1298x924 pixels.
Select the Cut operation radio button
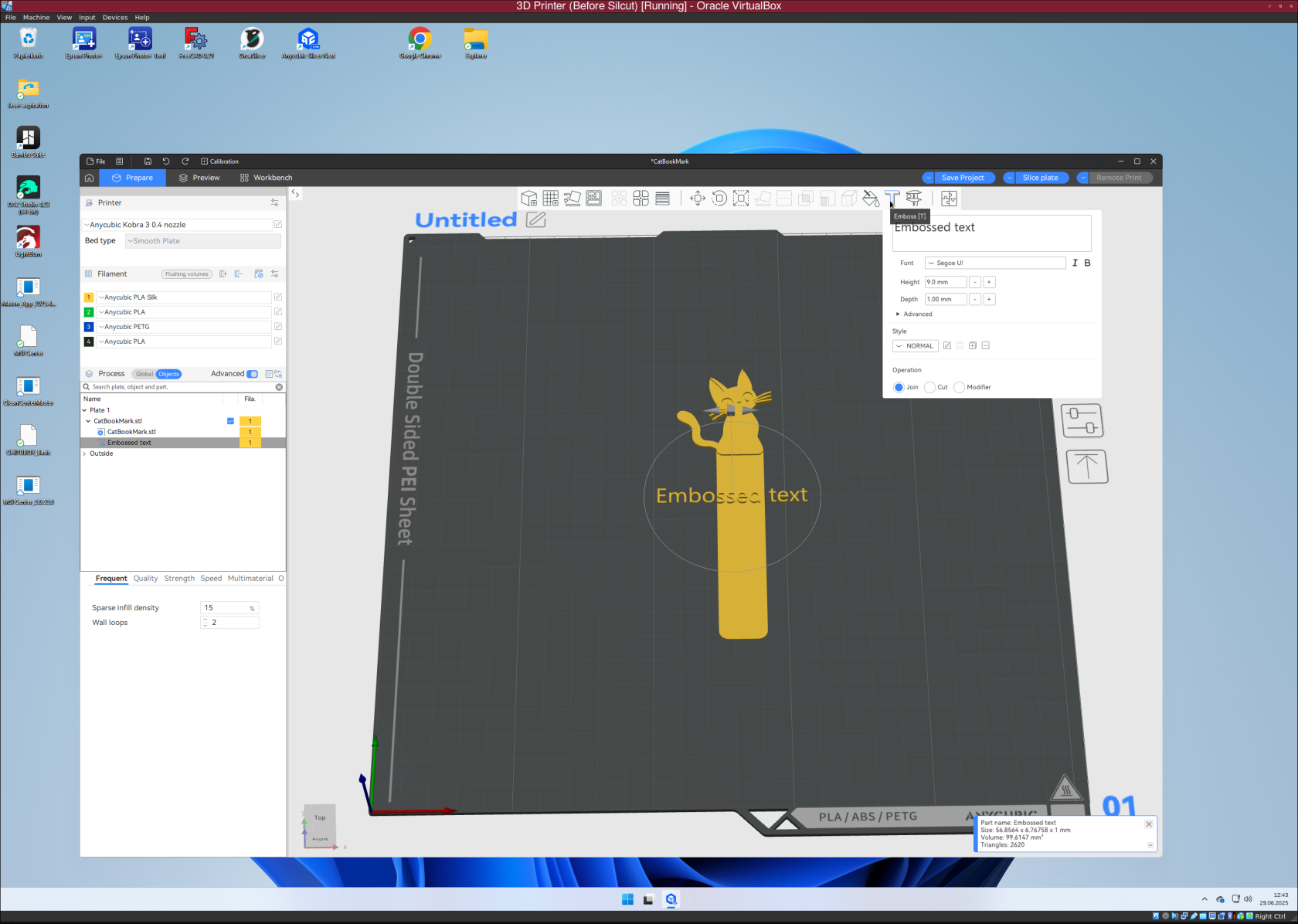tap(931, 387)
